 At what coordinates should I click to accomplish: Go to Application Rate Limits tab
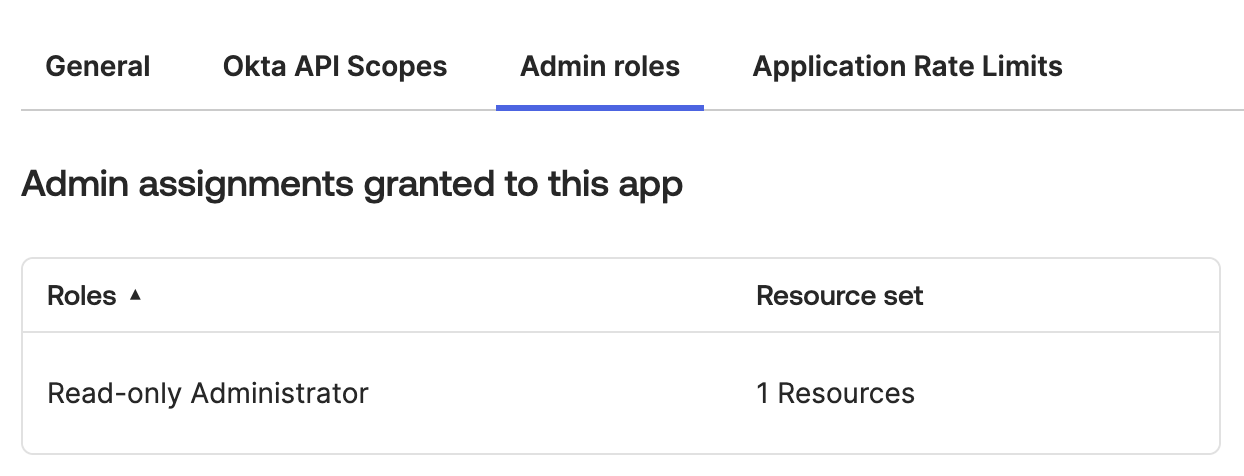907,67
